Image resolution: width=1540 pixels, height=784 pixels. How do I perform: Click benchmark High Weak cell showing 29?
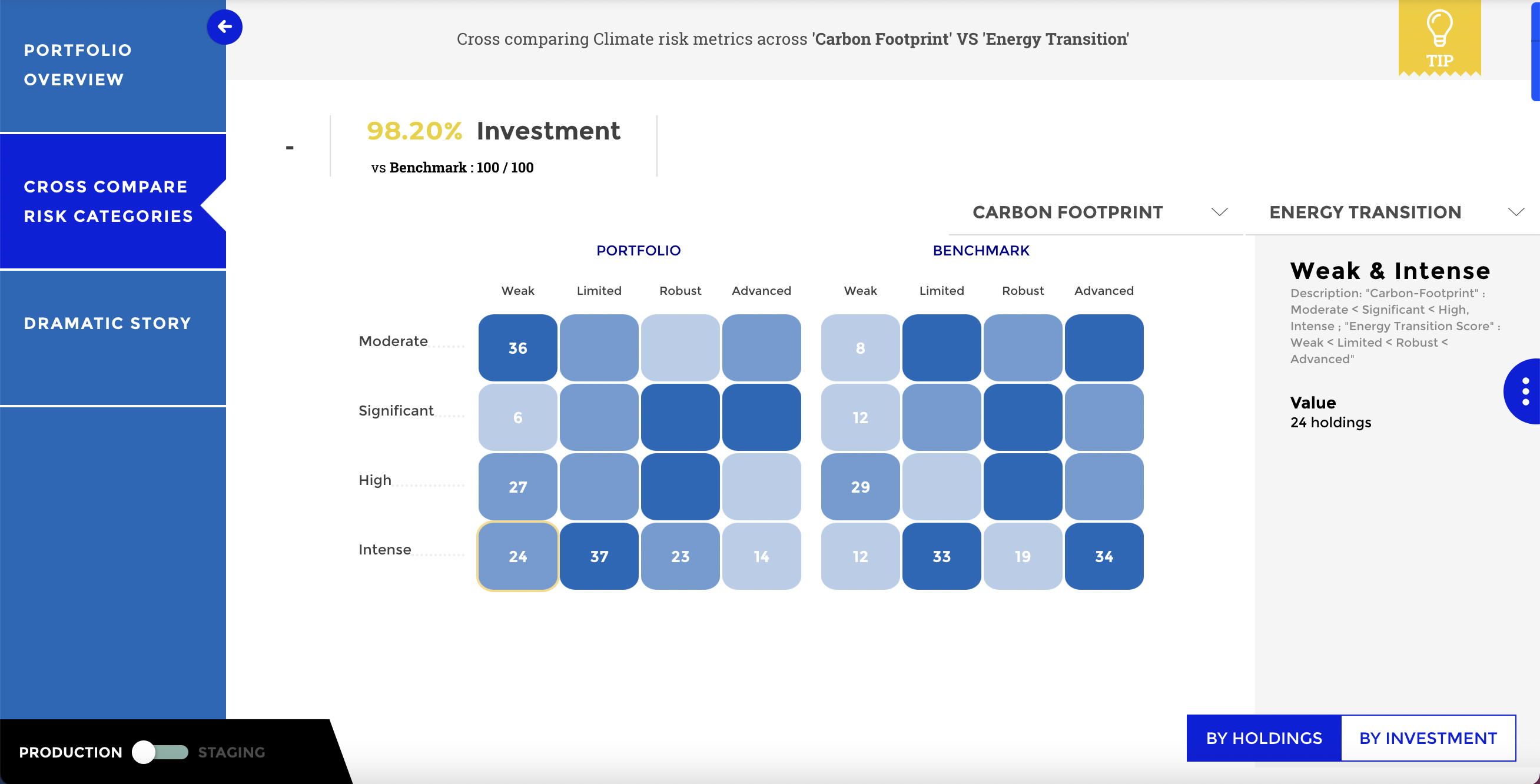pyautogui.click(x=860, y=487)
